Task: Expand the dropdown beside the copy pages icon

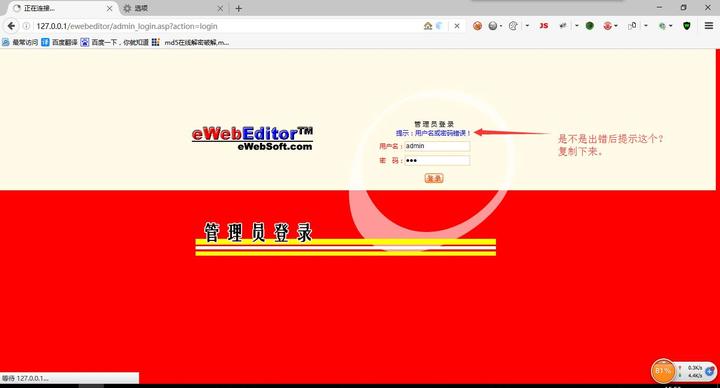Action: pyautogui.click(x=646, y=26)
